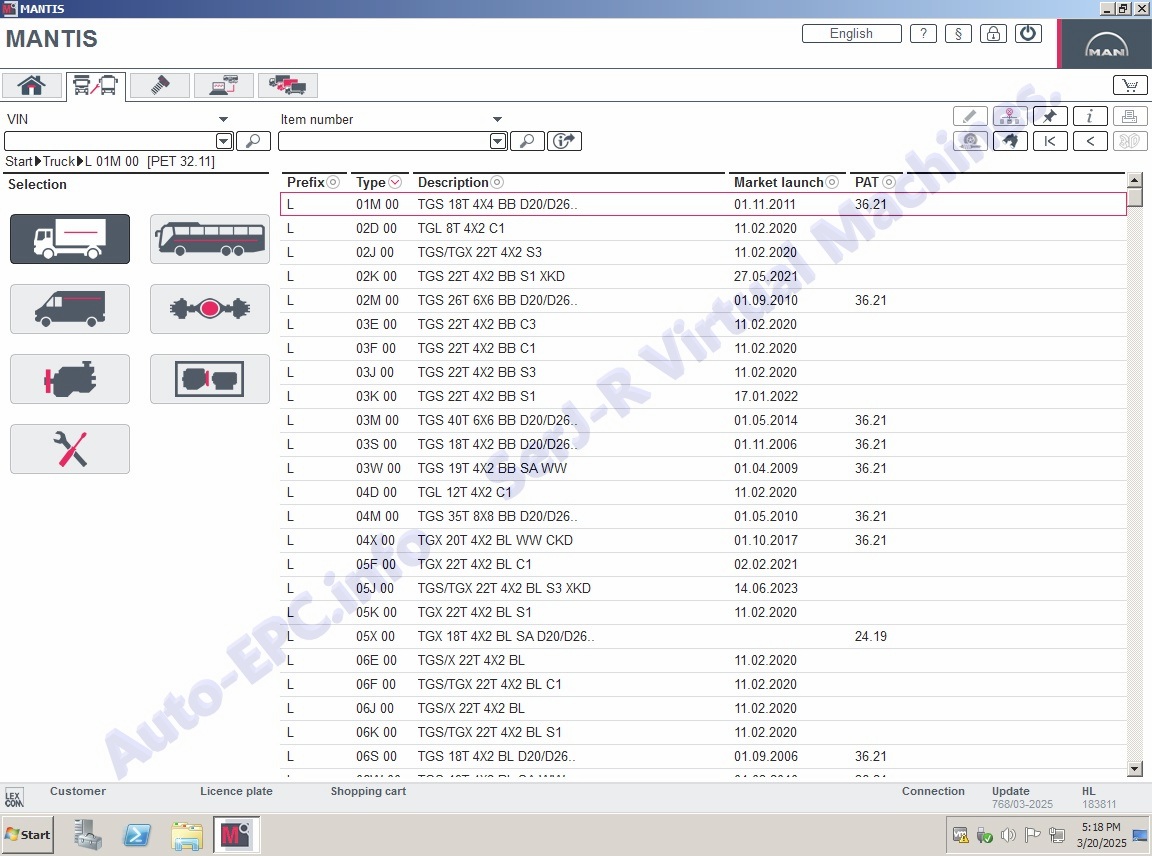Open the file explorer taskbar icon
The image size is (1152, 856).
pos(187,835)
